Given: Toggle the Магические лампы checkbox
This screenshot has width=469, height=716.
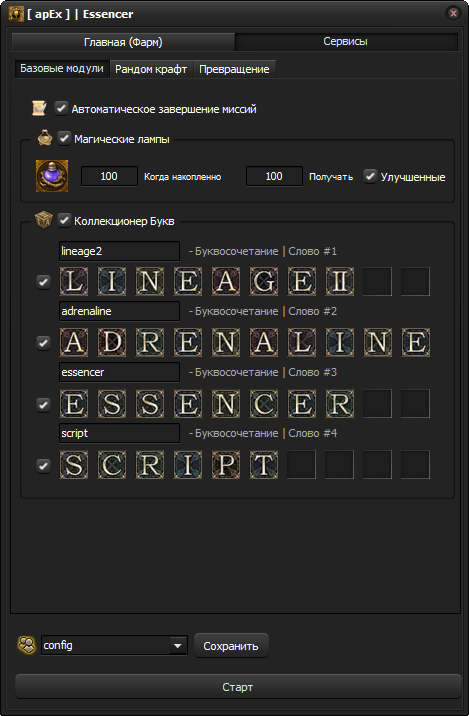Looking at the screenshot, I should (64, 138).
